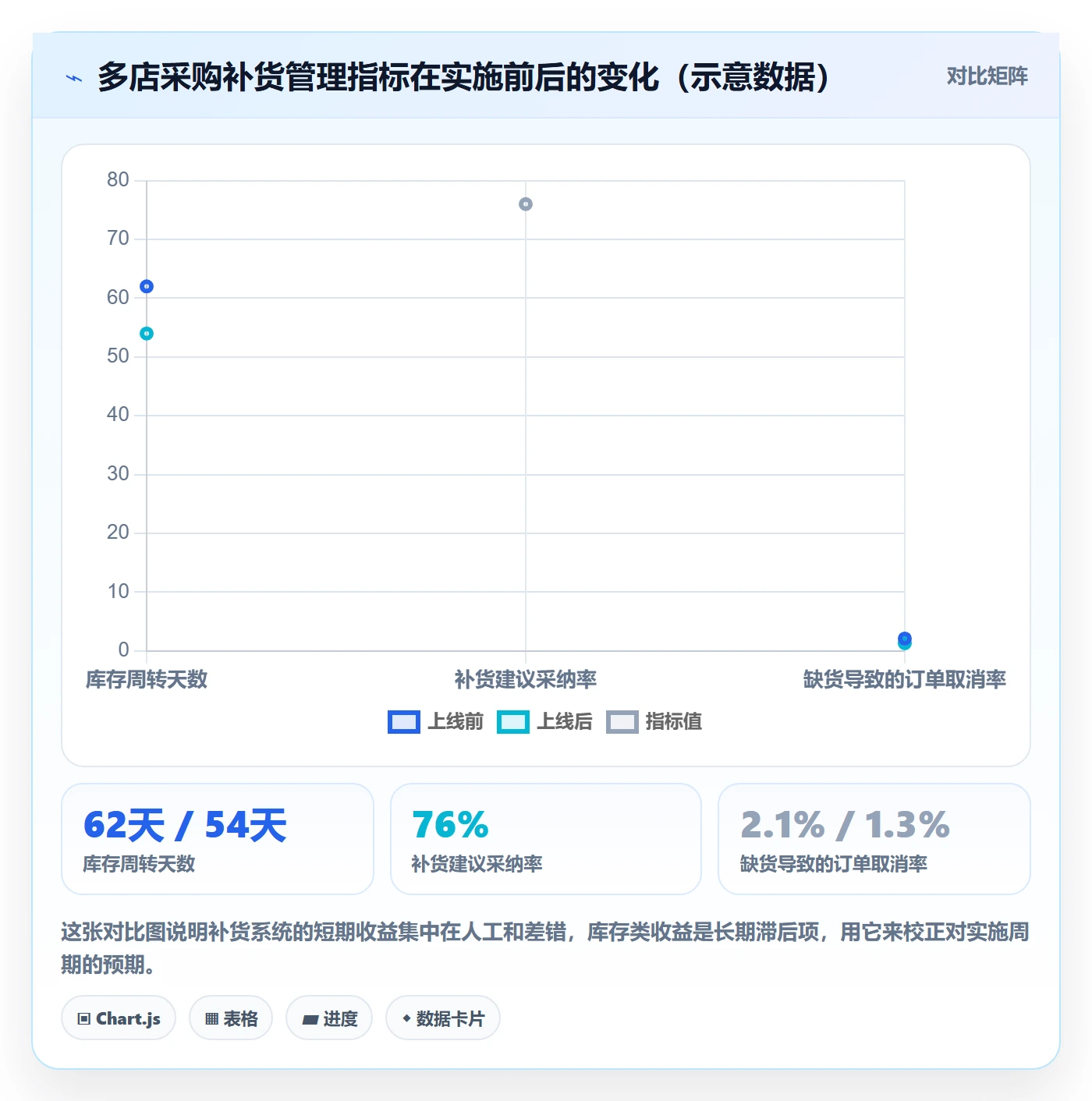
Task: Select the Chart.js tag chip
Action: [x=119, y=1018]
